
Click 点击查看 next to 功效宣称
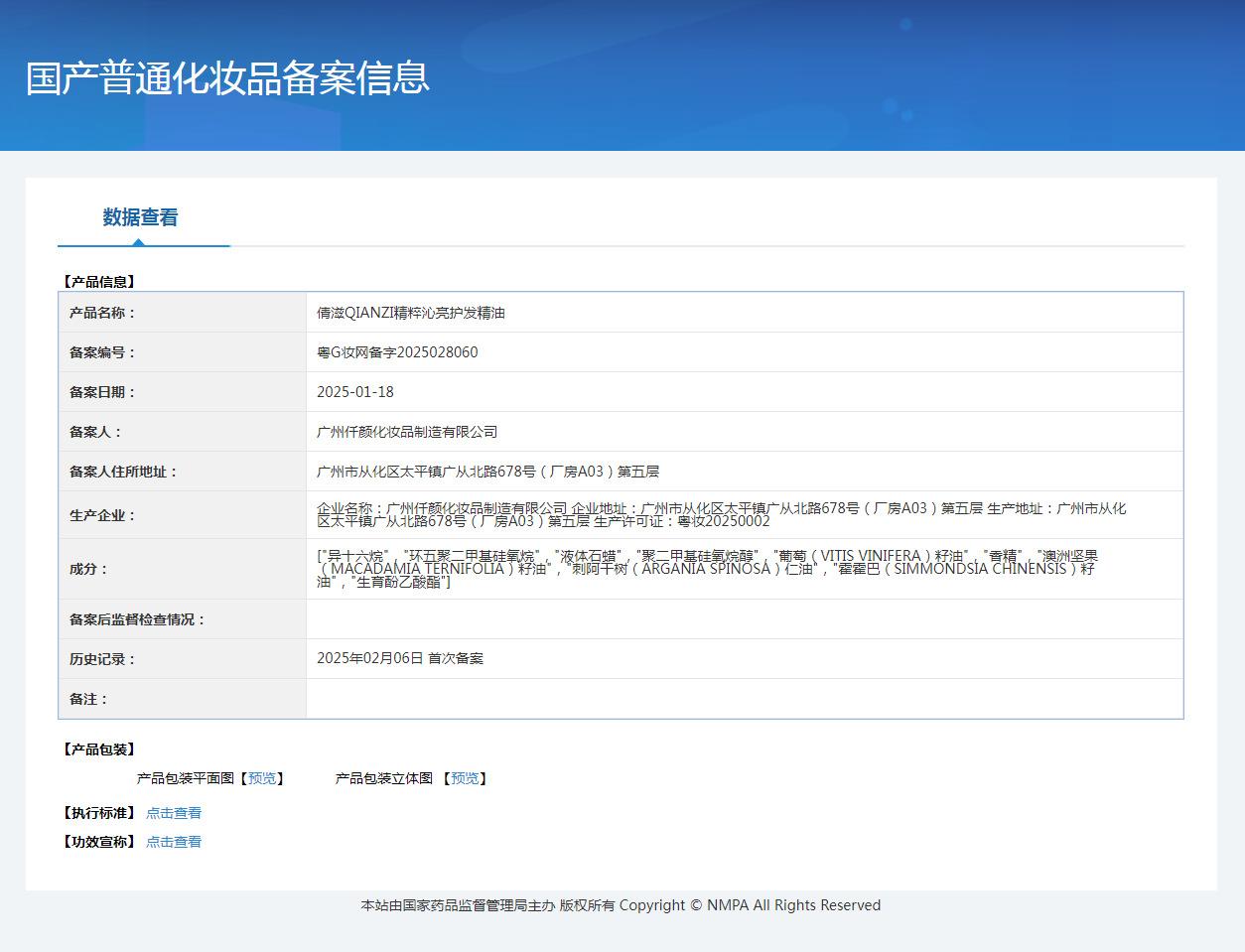174,842
